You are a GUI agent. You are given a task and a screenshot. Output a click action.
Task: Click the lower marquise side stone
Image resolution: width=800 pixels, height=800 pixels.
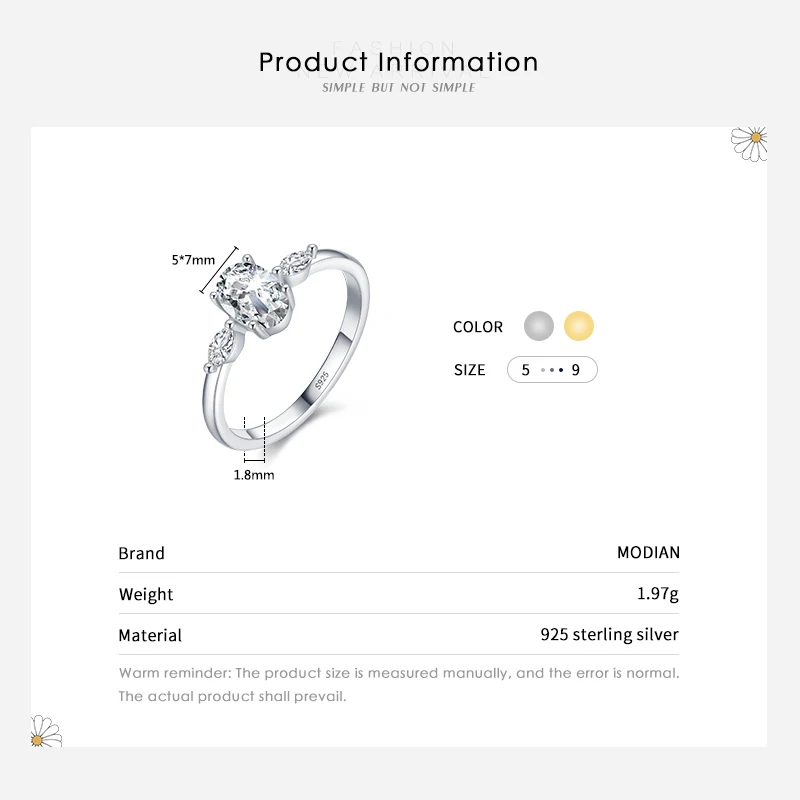219,352
